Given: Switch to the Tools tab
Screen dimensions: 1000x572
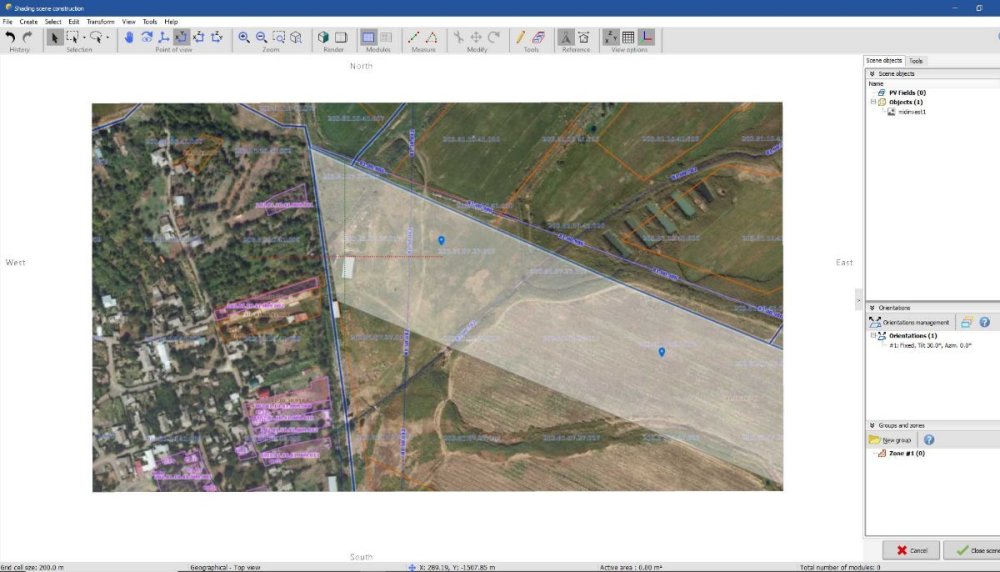Looking at the screenshot, I should click(x=916, y=61).
